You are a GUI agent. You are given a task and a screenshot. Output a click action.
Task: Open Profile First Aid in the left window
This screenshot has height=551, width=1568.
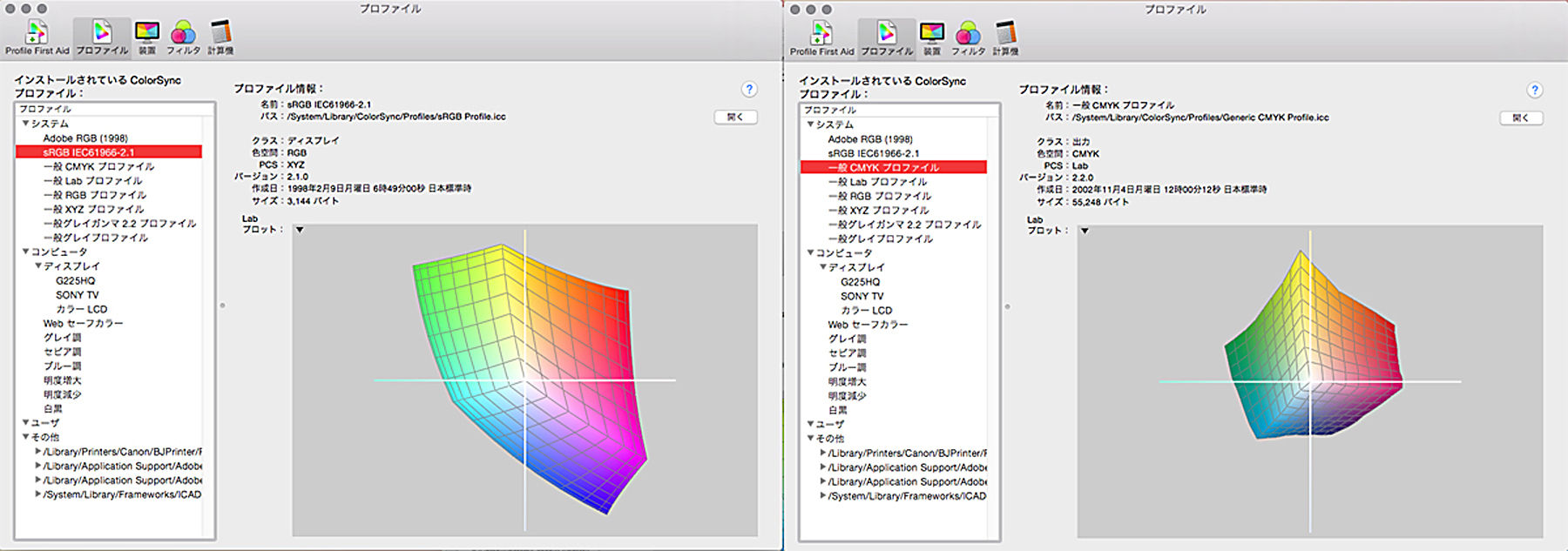click(x=37, y=37)
